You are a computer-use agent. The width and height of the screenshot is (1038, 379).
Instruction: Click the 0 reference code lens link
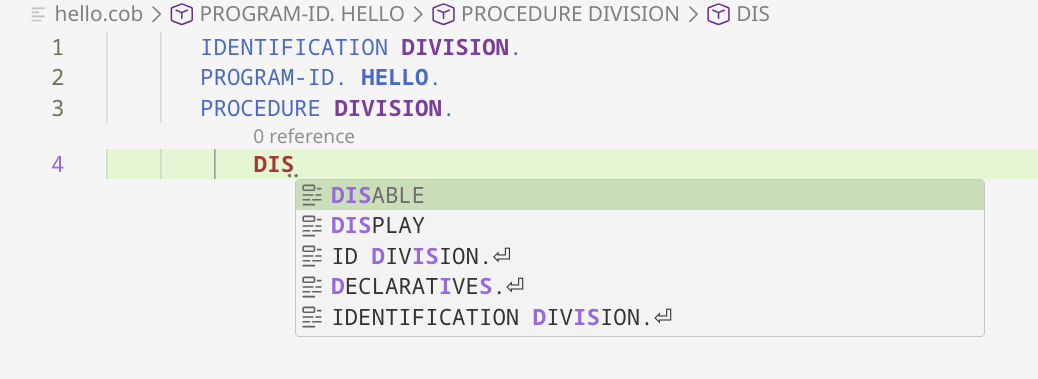point(304,137)
